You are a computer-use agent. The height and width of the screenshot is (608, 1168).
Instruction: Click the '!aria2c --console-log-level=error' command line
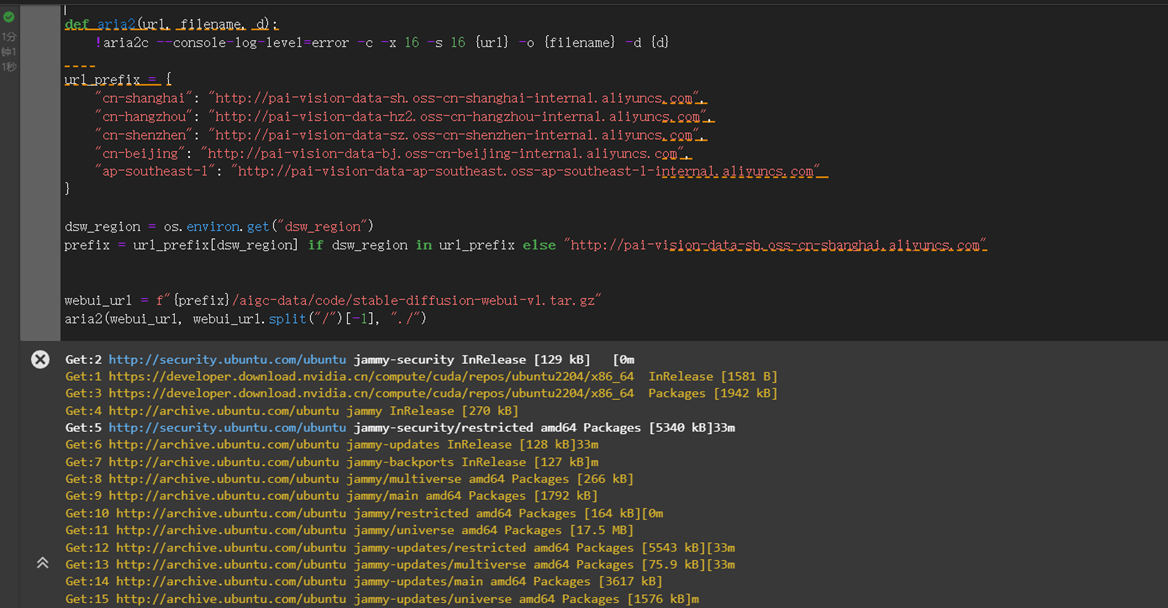pyautogui.click(x=382, y=42)
